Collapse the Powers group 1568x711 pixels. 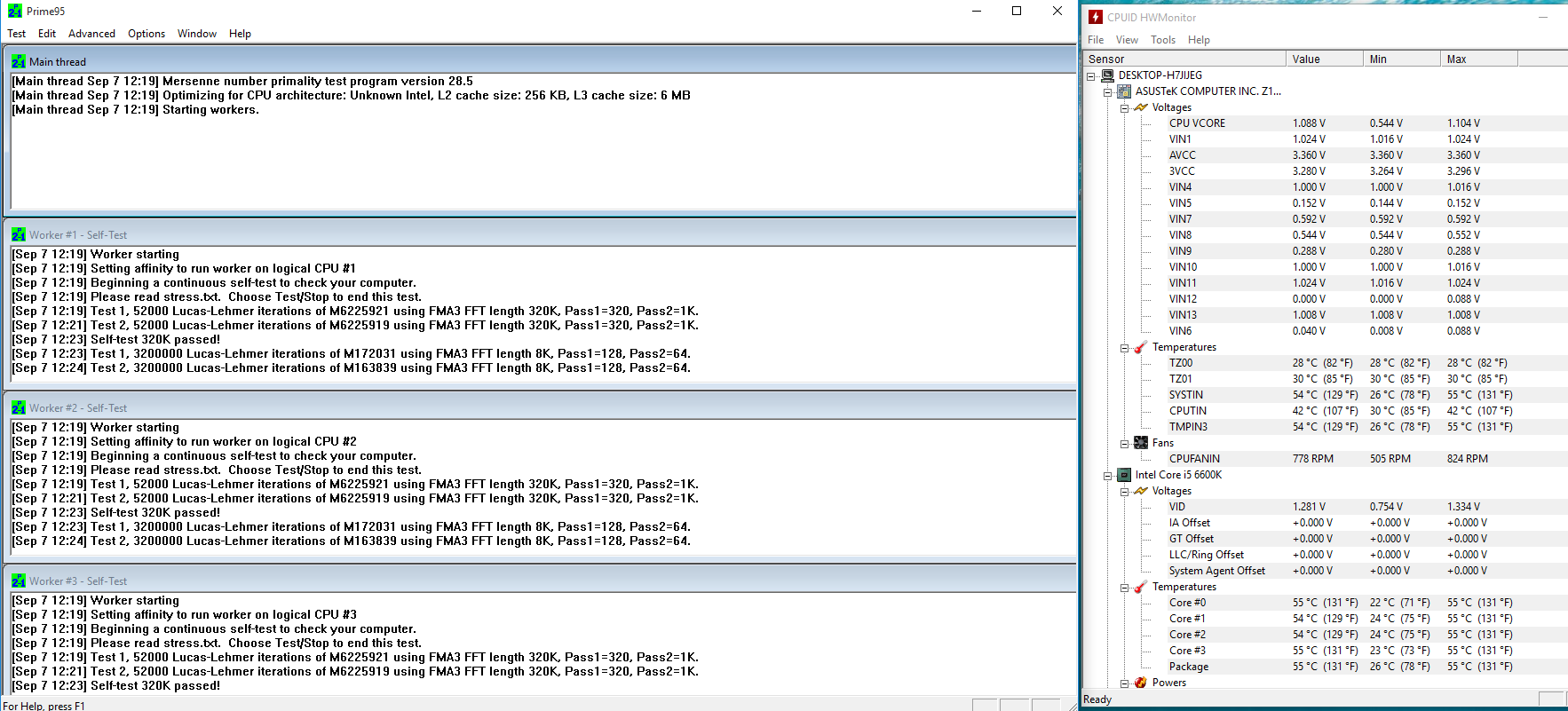[1125, 683]
